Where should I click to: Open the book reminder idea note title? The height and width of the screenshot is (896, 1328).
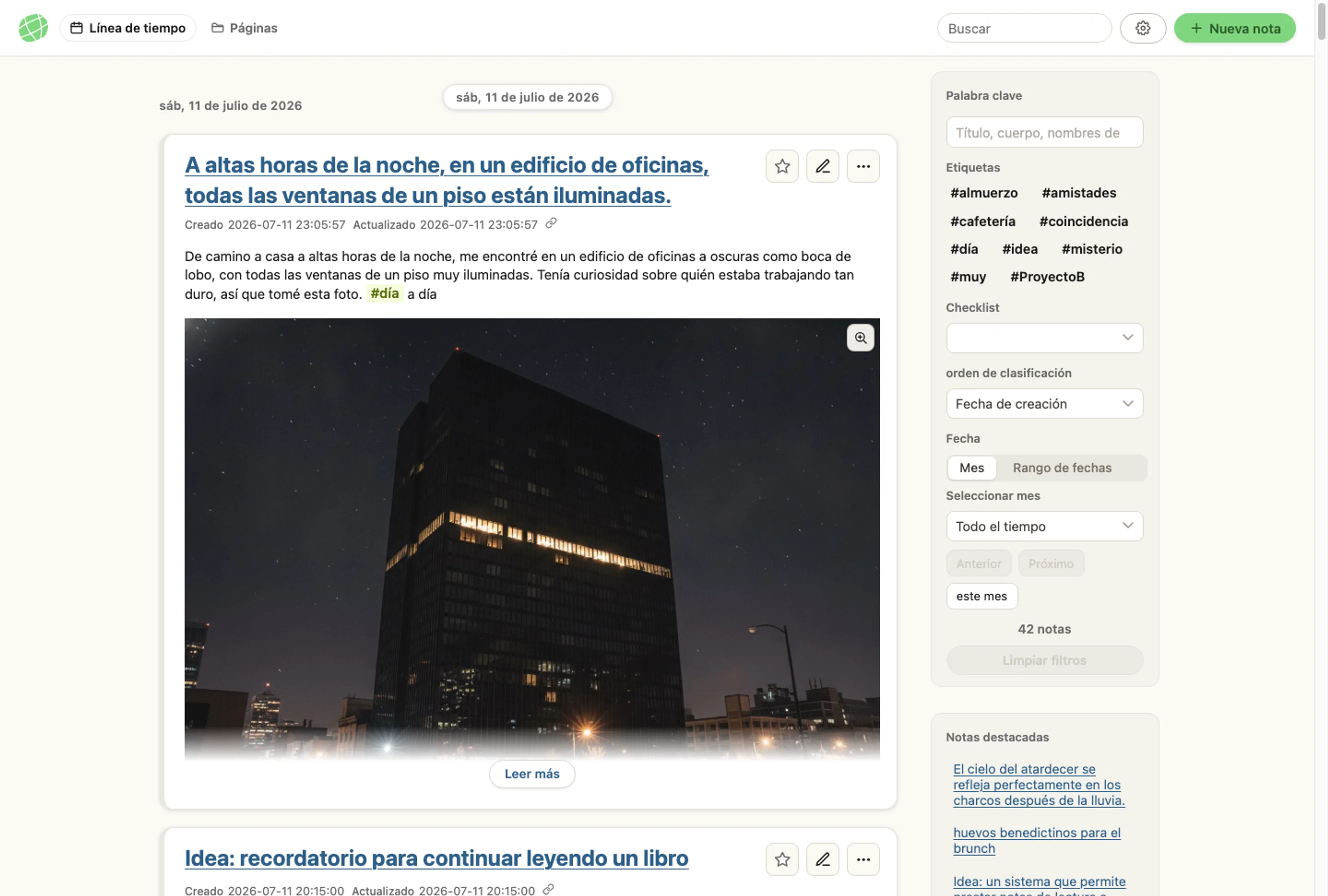(x=436, y=858)
